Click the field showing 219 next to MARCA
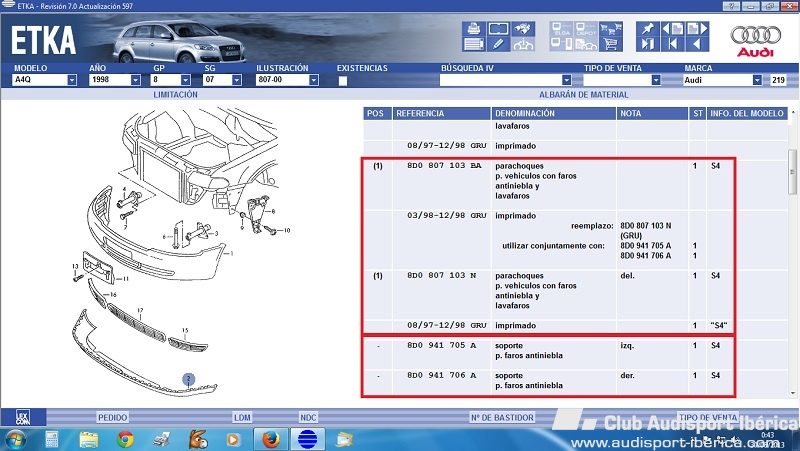The width and height of the screenshot is (800, 451). pos(778,80)
